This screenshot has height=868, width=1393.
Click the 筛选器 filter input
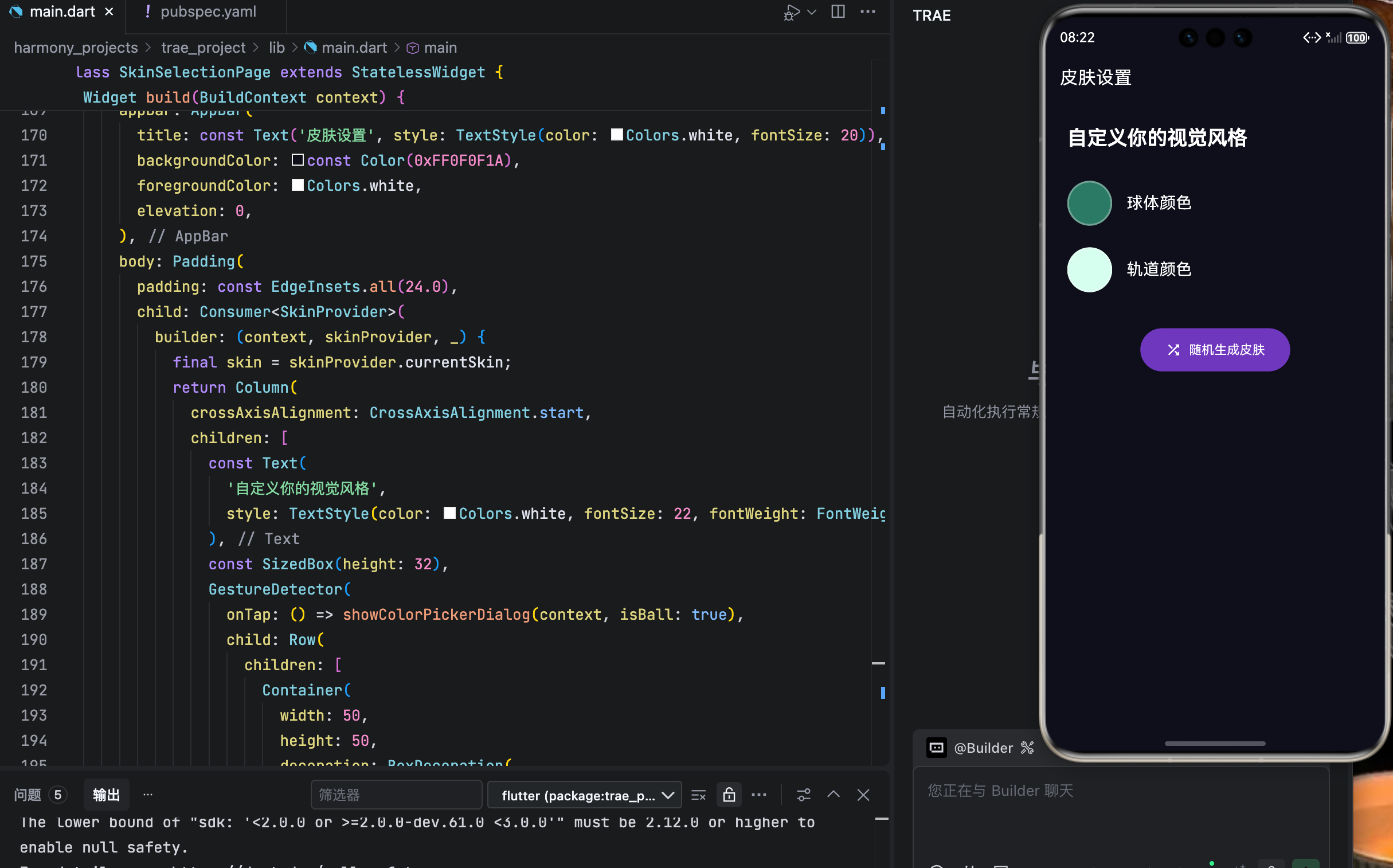click(x=396, y=795)
